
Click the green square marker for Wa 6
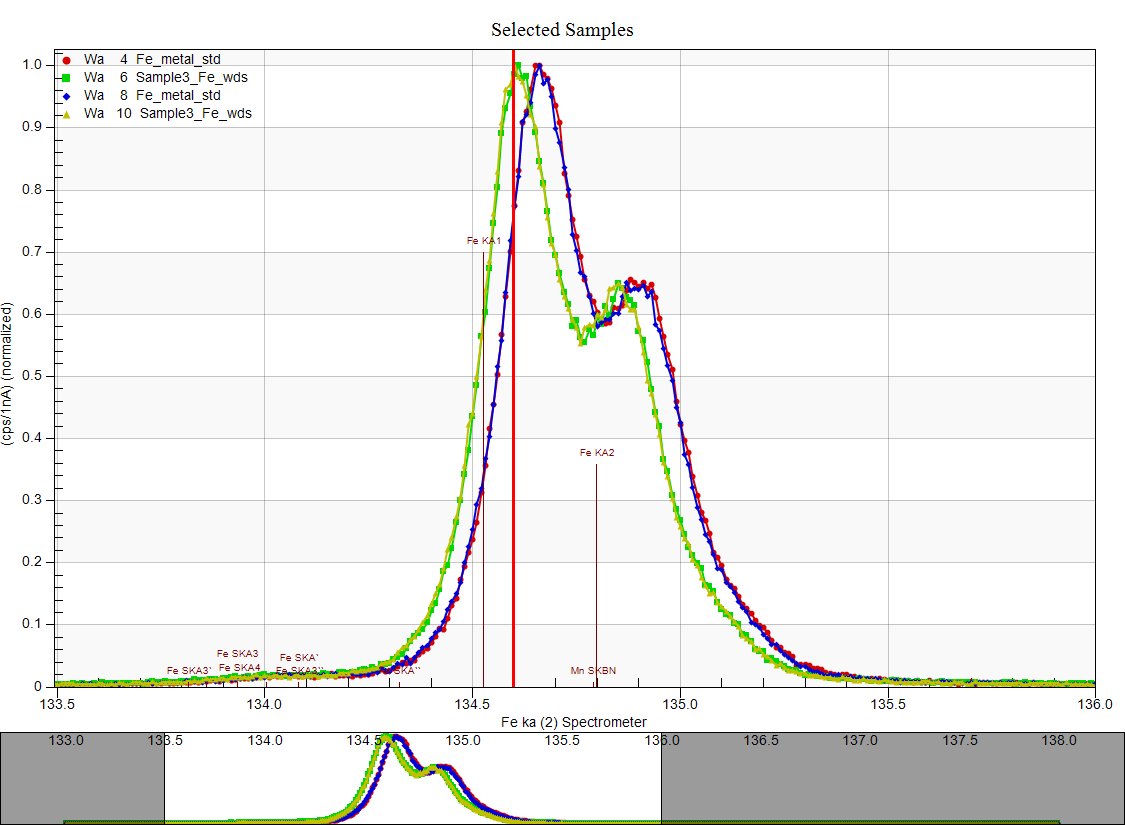[x=66, y=77]
